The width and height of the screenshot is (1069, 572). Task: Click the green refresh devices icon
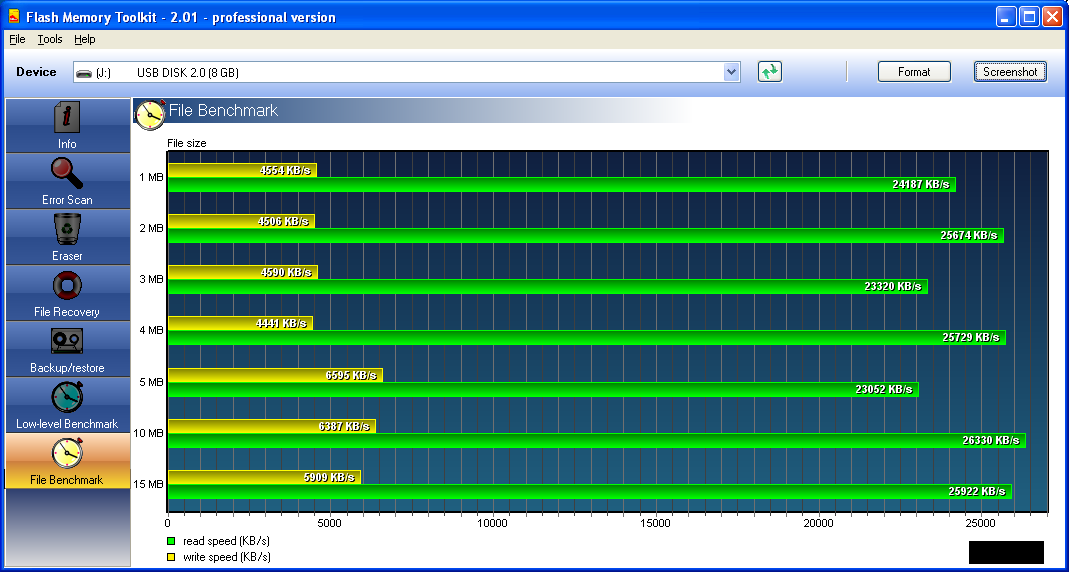click(x=770, y=72)
